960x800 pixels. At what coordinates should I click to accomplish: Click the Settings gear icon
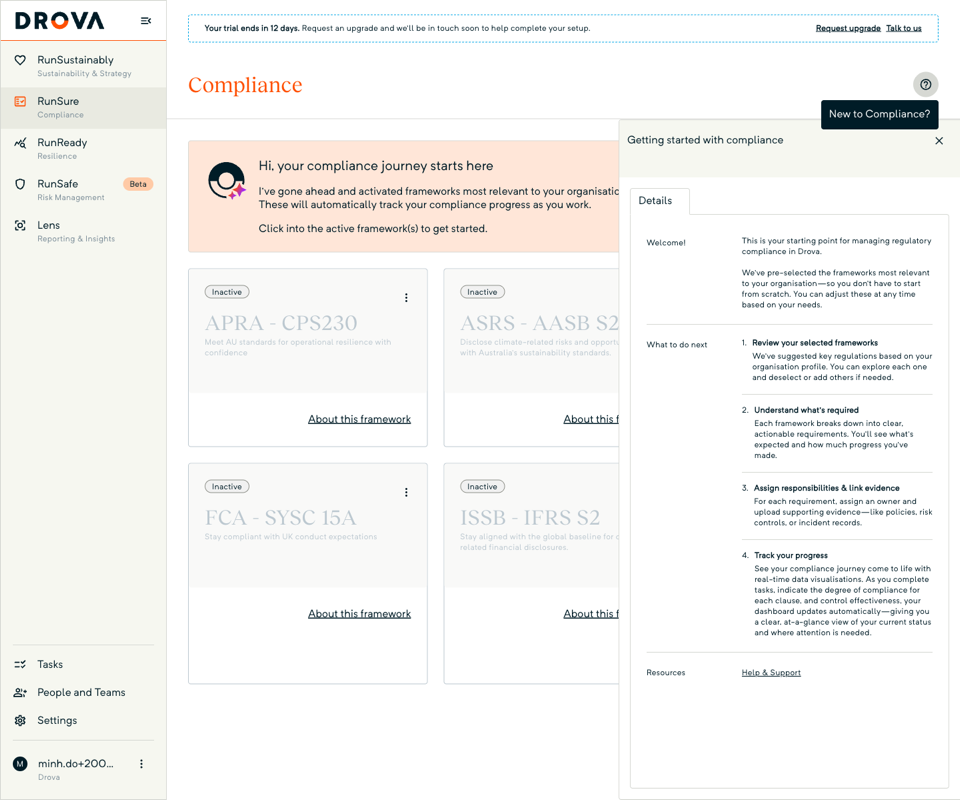(20, 720)
